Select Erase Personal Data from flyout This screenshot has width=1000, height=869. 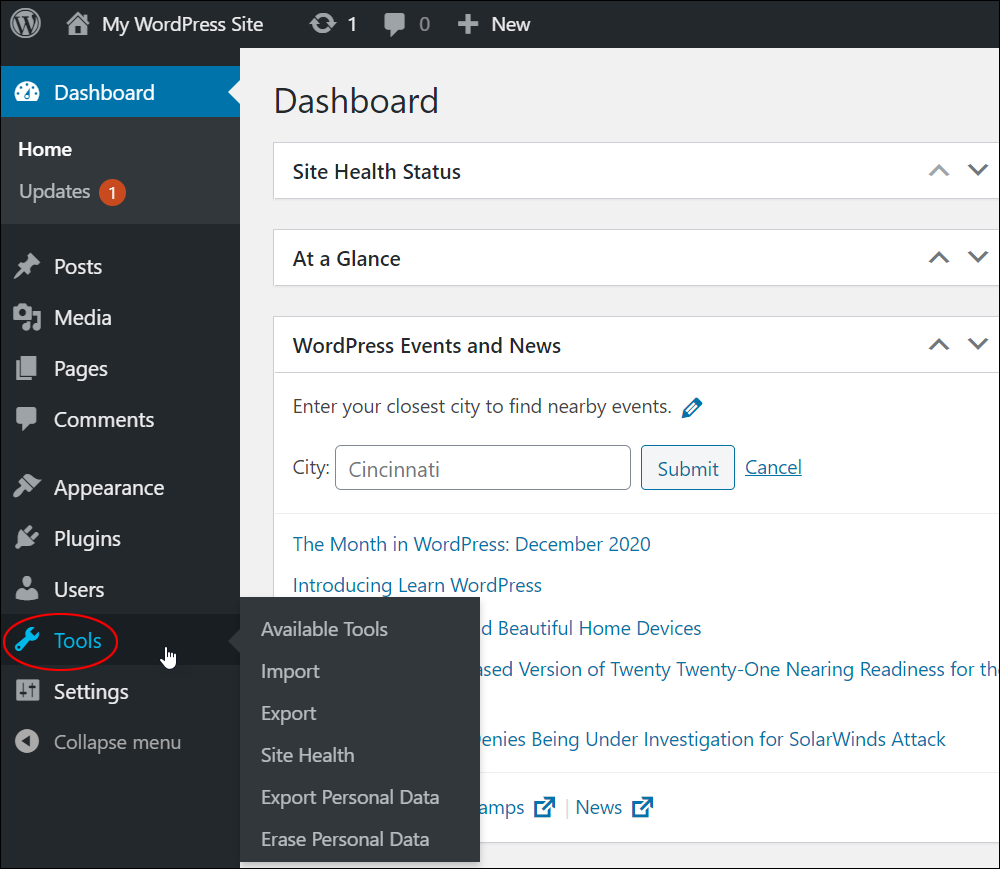pyautogui.click(x=345, y=839)
